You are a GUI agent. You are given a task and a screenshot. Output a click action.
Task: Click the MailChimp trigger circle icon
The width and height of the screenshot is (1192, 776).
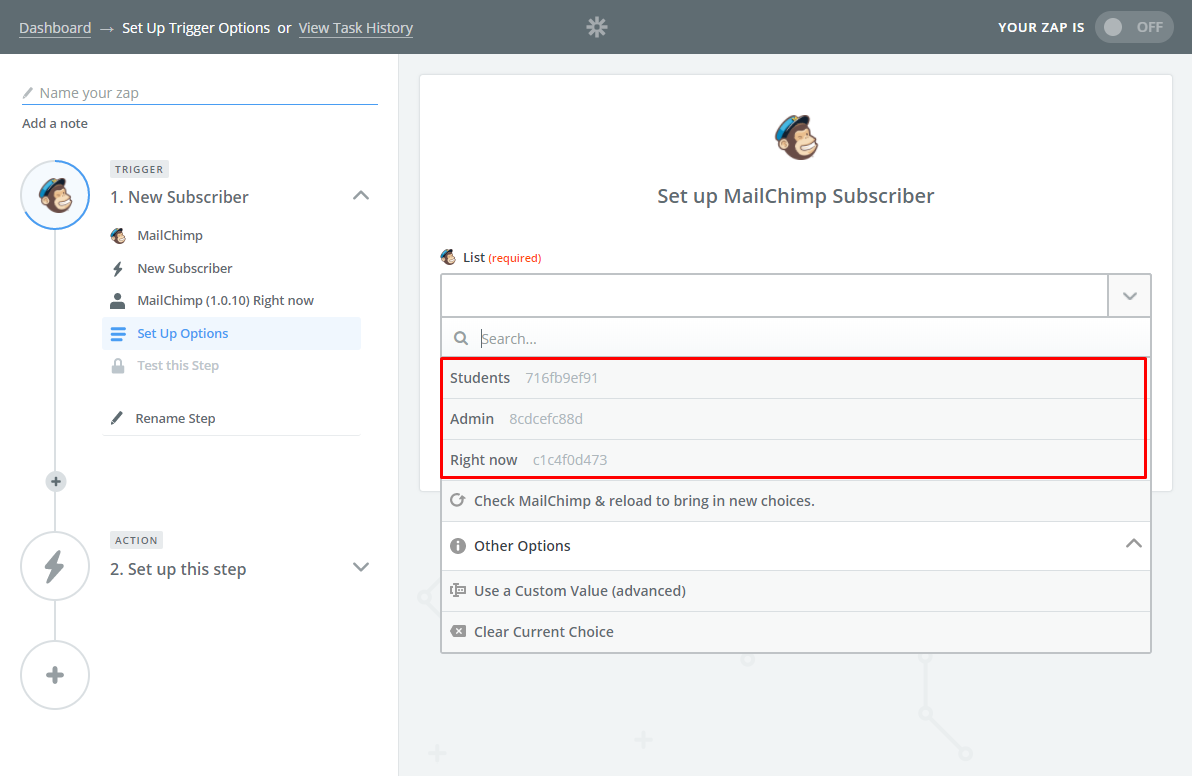pyautogui.click(x=55, y=195)
